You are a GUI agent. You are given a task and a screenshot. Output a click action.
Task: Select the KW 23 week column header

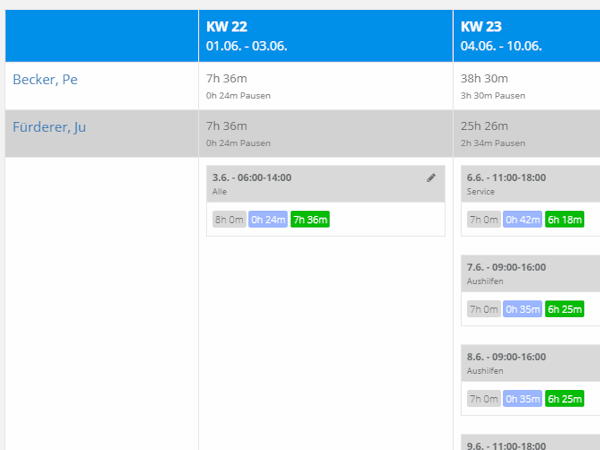coord(527,36)
